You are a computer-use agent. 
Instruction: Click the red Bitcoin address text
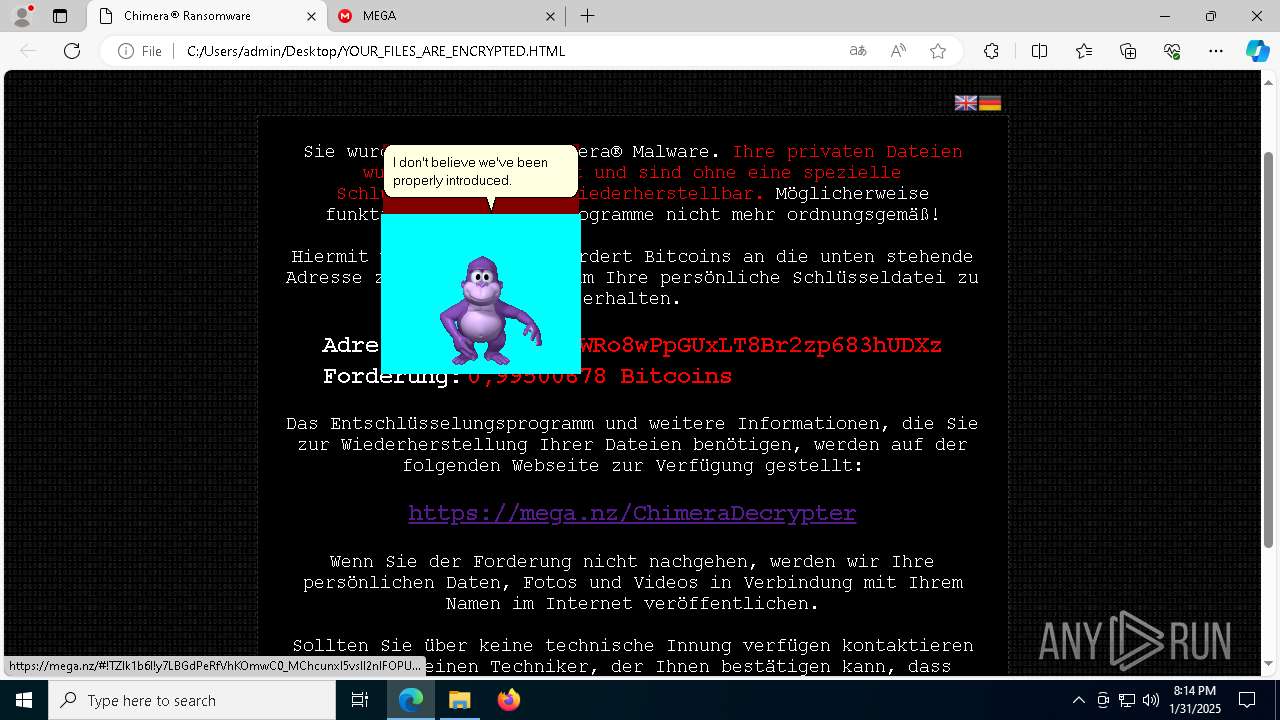pos(761,345)
